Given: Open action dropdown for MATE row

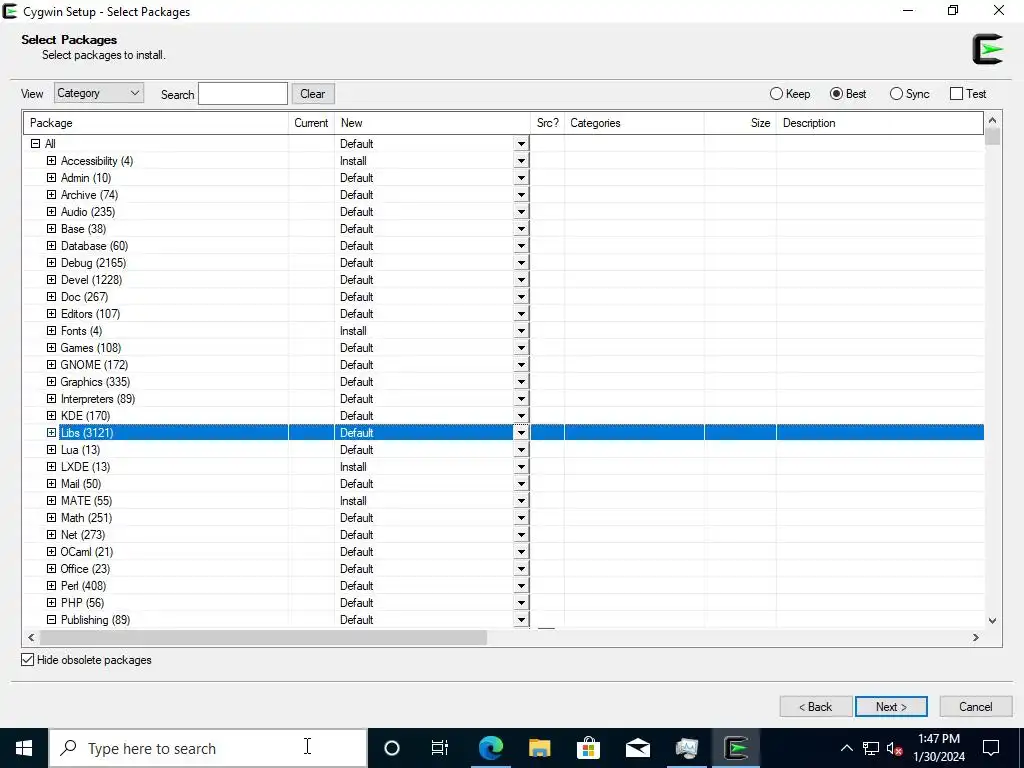Looking at the screenshot, I should [521, 500].
